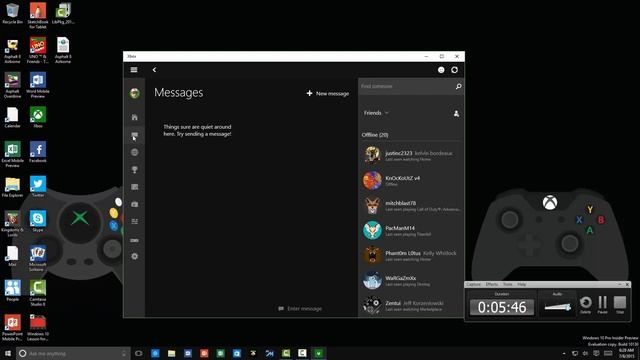Image resolution: width=640 pixels, height=360 pixels.
Task: Open SketchBook for Tablet desktop icon
Action: click(x=38, y=16)
